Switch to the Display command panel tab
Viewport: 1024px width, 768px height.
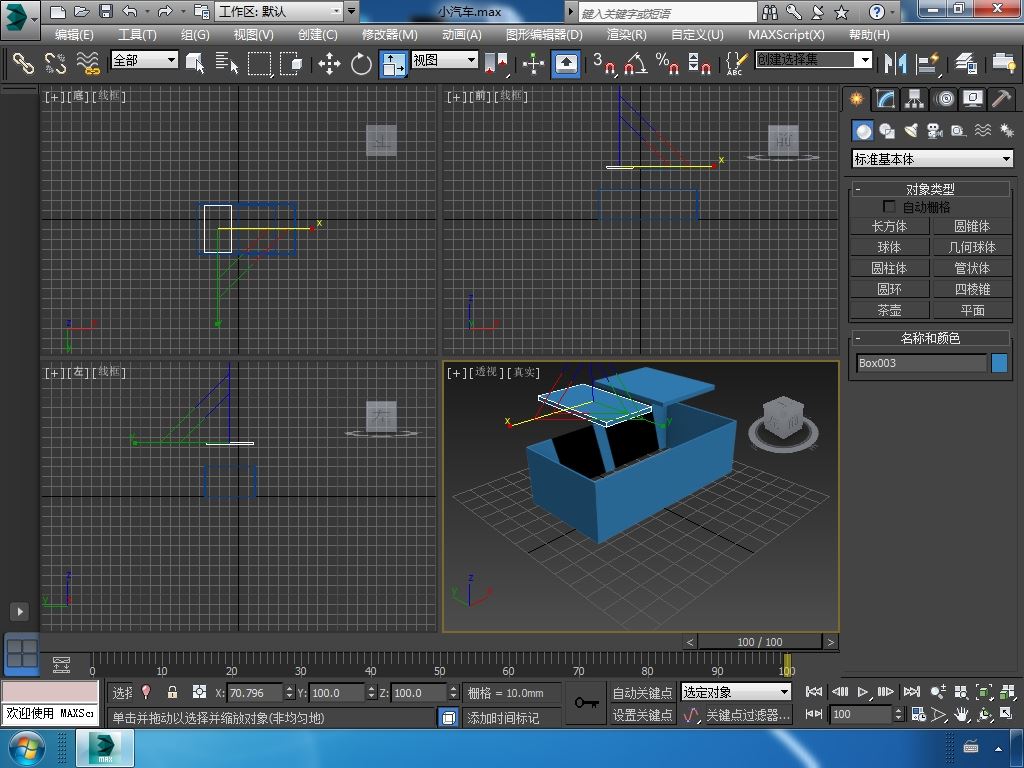coord(973,99)
